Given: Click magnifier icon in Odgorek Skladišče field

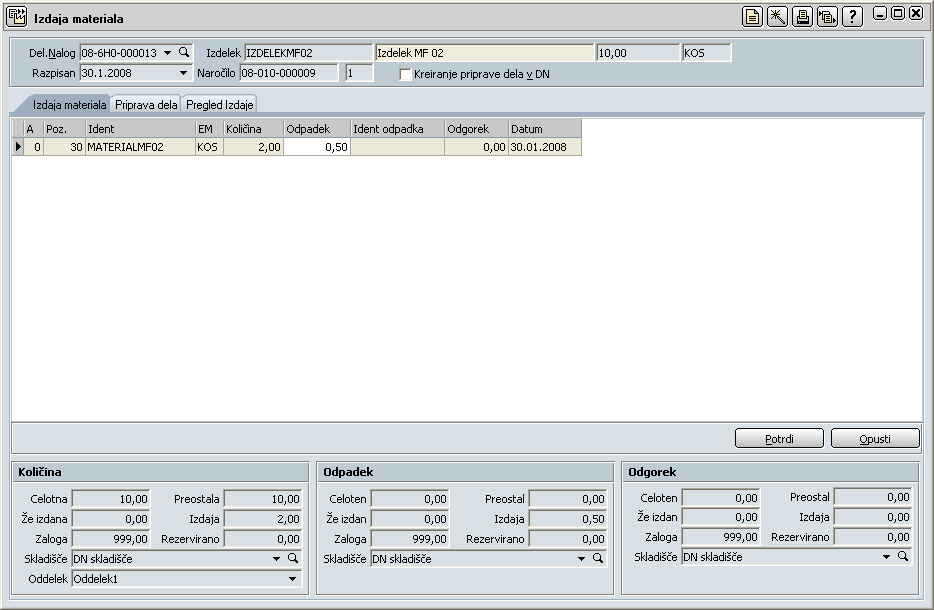Looking at the screenshot, I should pyautogui.click(x=903, y=557).
